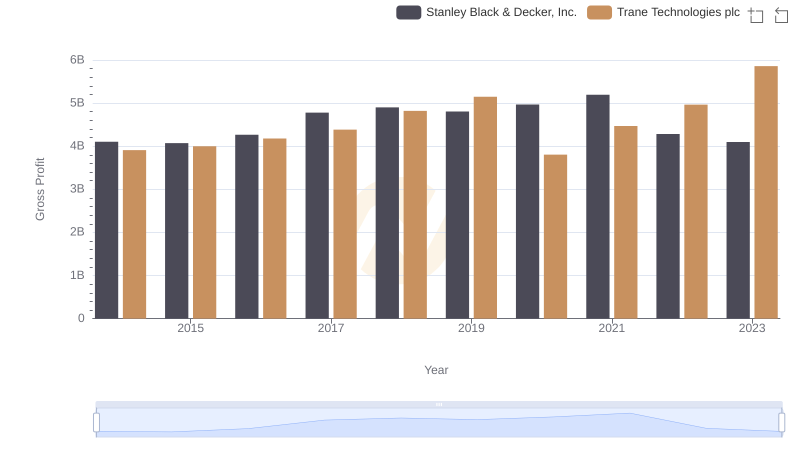
Task: Click the orange Trane Technologies legend swatch
Action: (x=599, y=12)
